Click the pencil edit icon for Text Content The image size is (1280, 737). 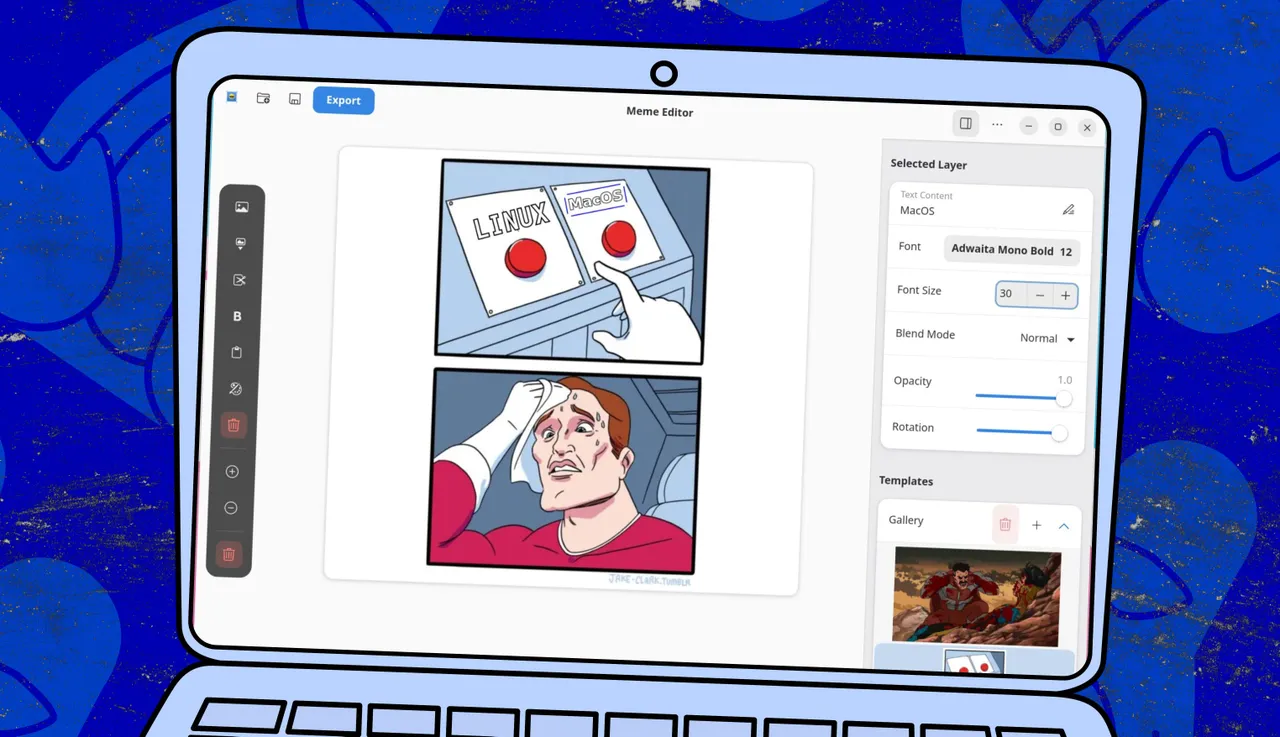coord(1068,210)
